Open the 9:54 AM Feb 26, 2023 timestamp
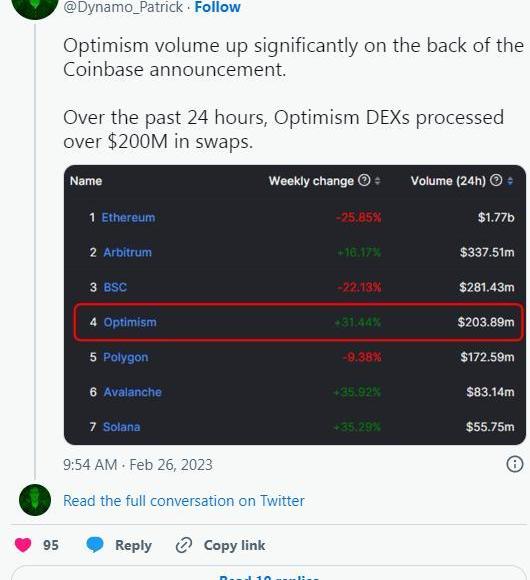 138,465
